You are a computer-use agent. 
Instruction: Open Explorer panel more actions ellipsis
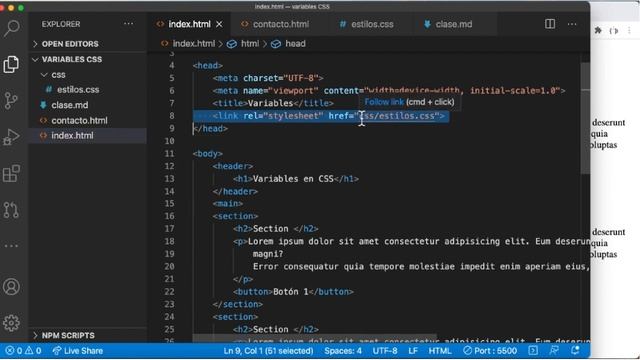click(129, 24)
